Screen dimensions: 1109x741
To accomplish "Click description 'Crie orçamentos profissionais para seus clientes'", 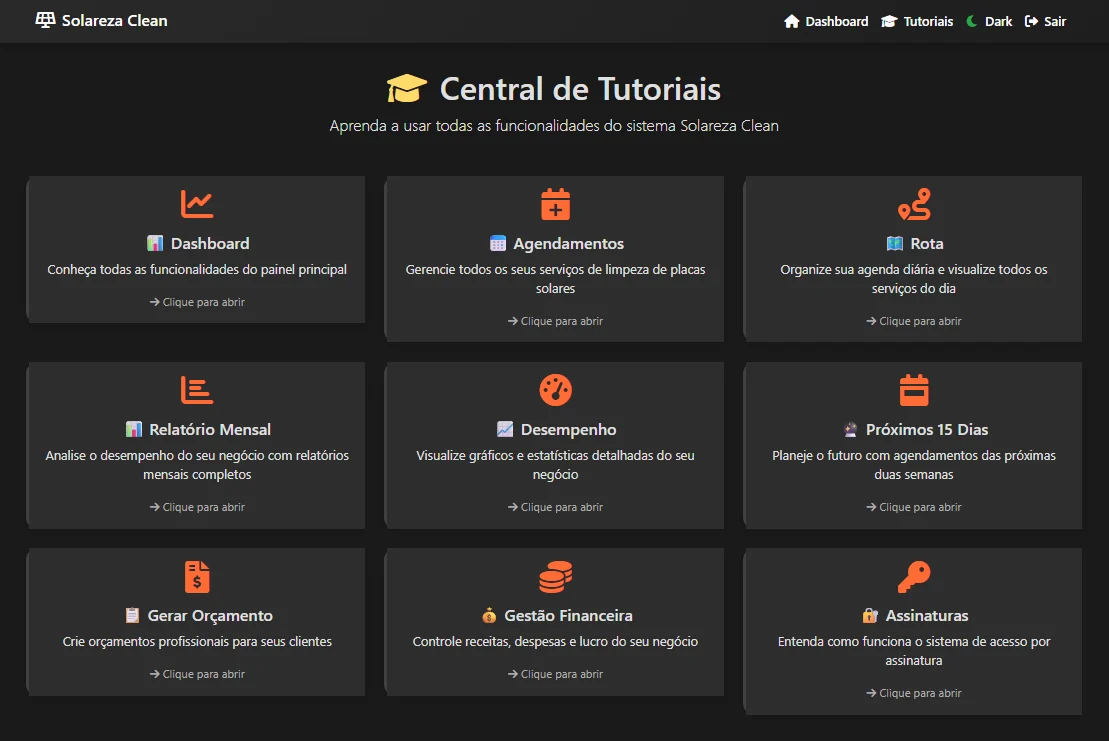I will 197,641.
